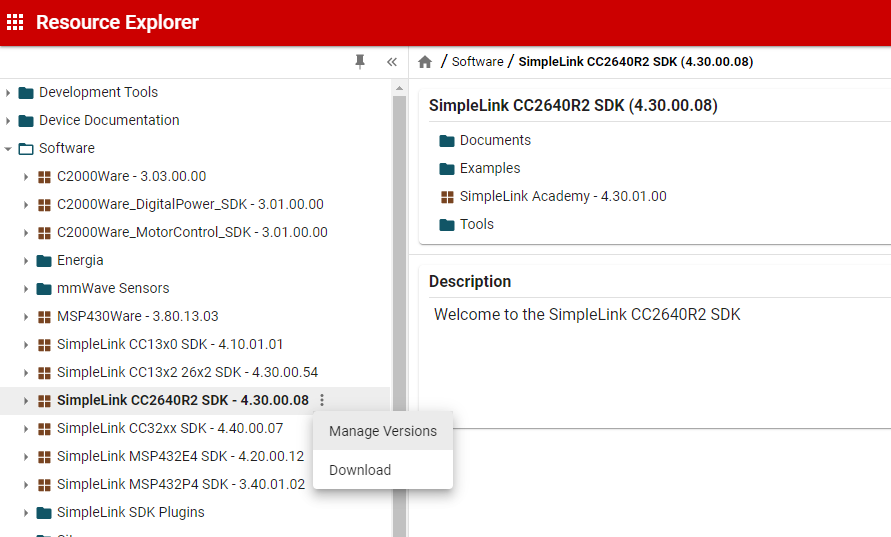This screenshot has height=537, width=891.
Task: Click the SimpleLink SDK Plugins folder icon
Action: pyautogui.click(x=44, y=513)
